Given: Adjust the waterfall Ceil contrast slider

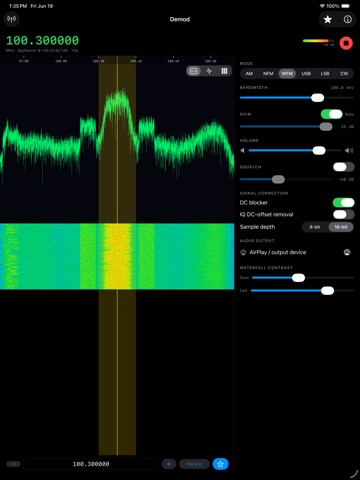Looking at the screenshot, I should (x=303, y=291).
